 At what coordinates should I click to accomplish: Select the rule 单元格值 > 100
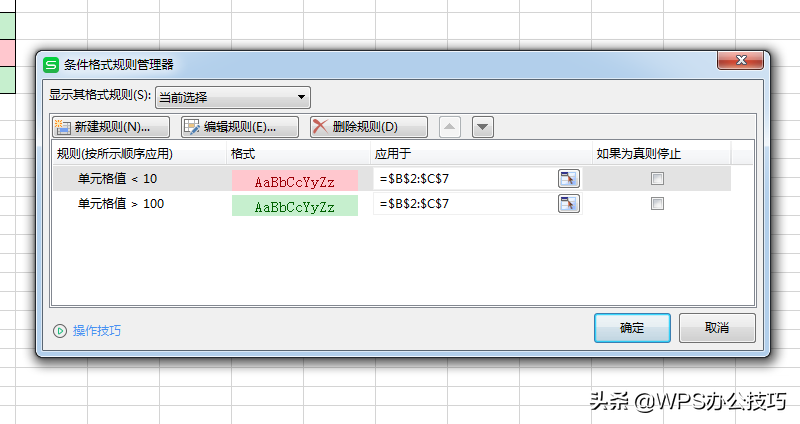coord(120,204)
